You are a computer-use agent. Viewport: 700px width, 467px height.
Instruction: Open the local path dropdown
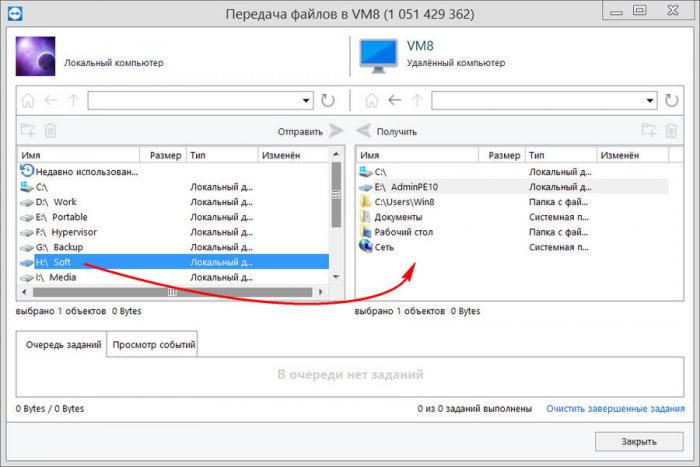click(x=306, y=100)
